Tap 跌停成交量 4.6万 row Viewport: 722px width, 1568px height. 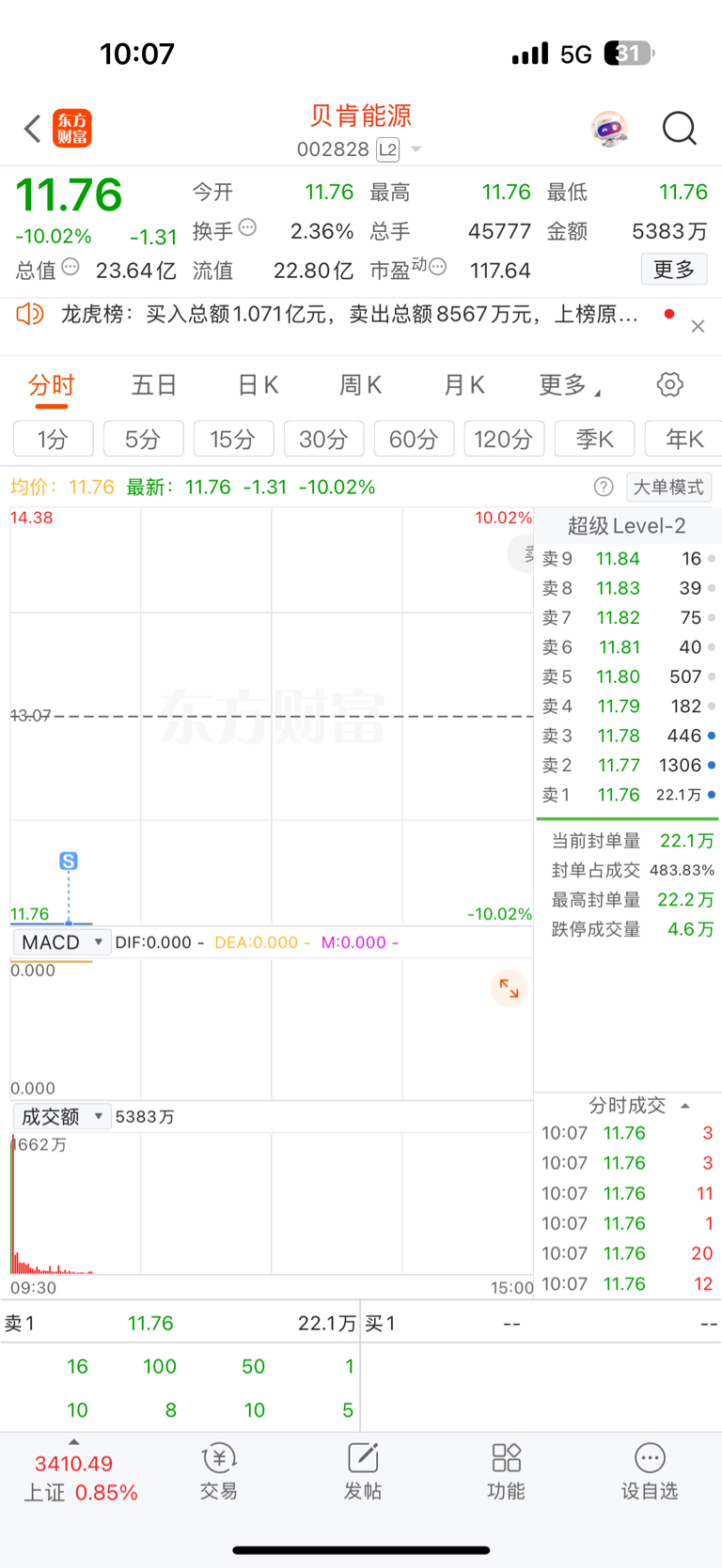[x=632, y=929]
